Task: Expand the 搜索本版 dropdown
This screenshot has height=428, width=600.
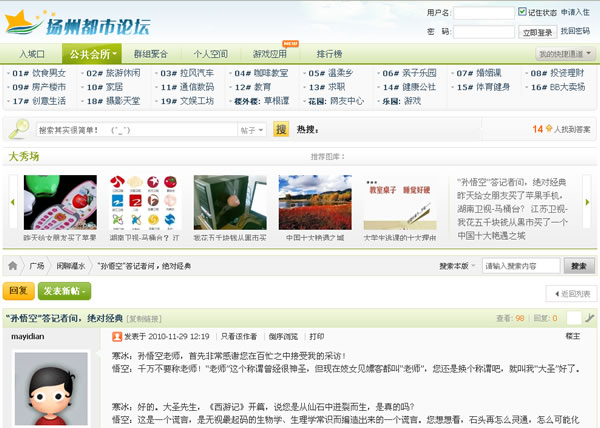Action: [457, 266]
